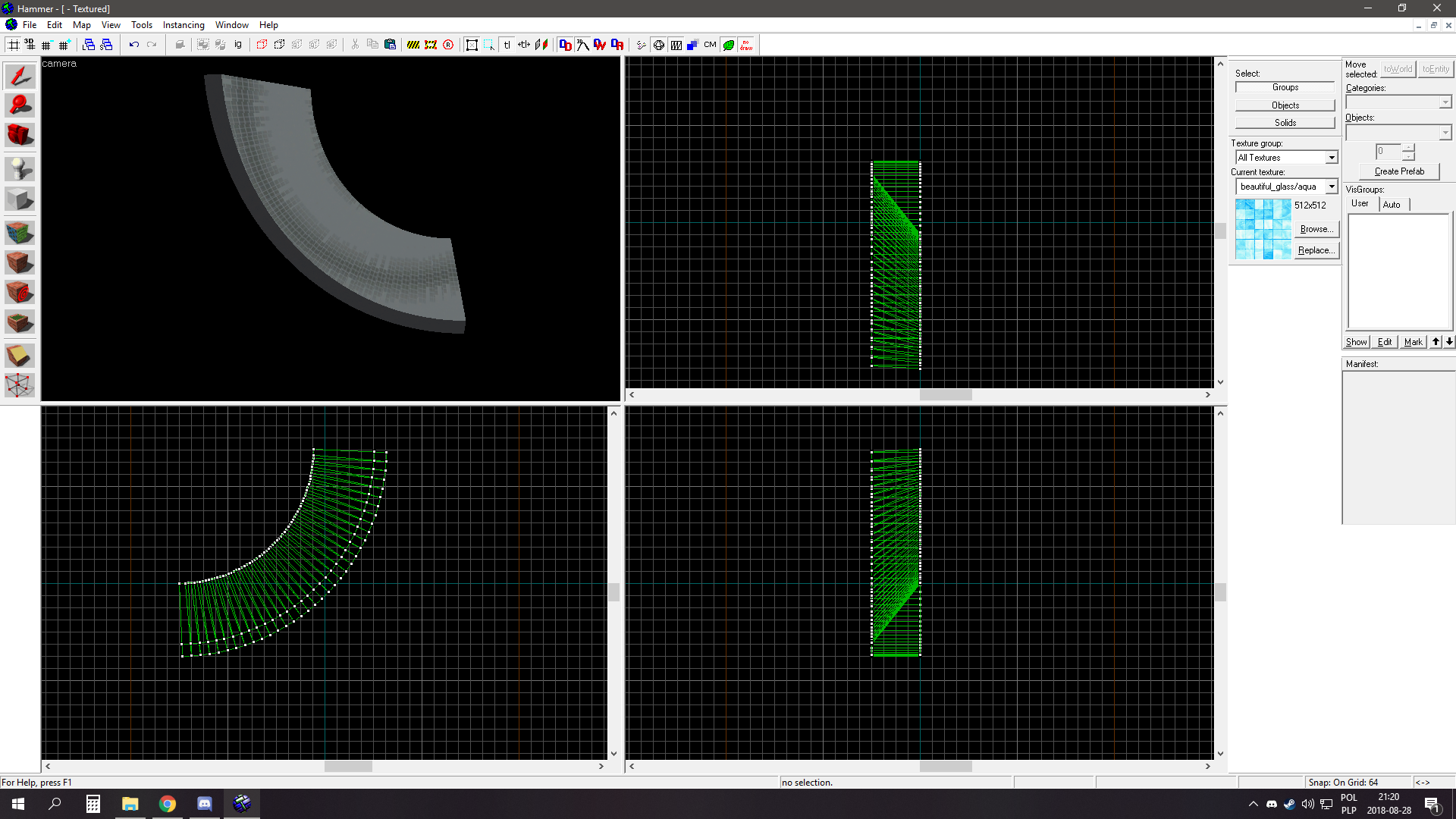1456x819 pixels.
Task: Open the Toggle Texture Application tool
Action: pyautogui.click(x=19, y=233)
